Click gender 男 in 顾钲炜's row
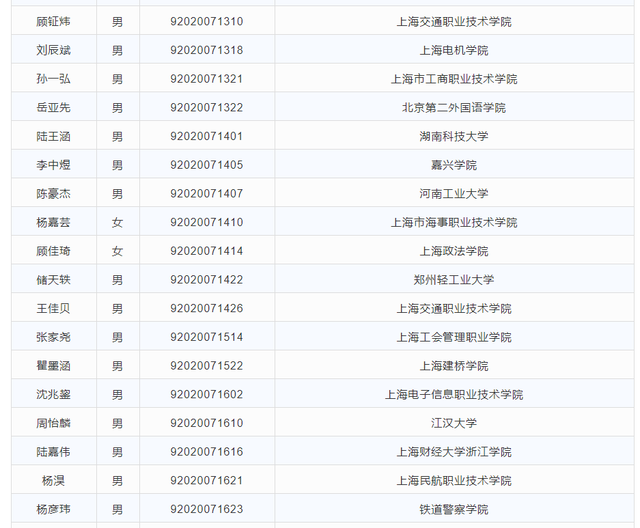 [118, 21]
